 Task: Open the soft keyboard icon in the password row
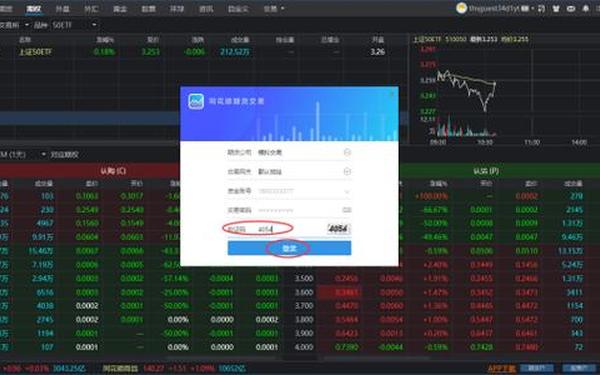point(347,210)
